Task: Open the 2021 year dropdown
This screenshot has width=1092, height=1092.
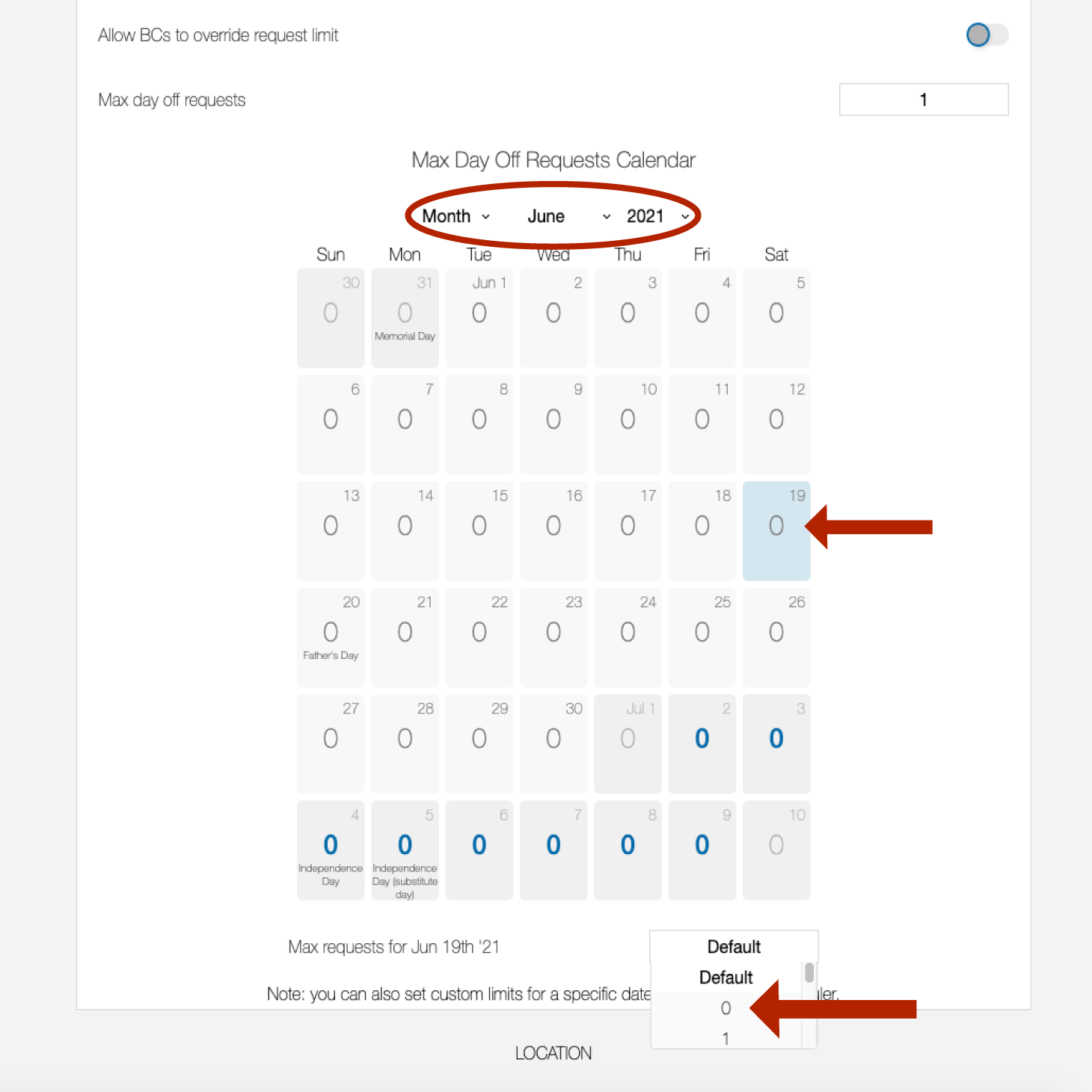Action: (x=657, y=216)
